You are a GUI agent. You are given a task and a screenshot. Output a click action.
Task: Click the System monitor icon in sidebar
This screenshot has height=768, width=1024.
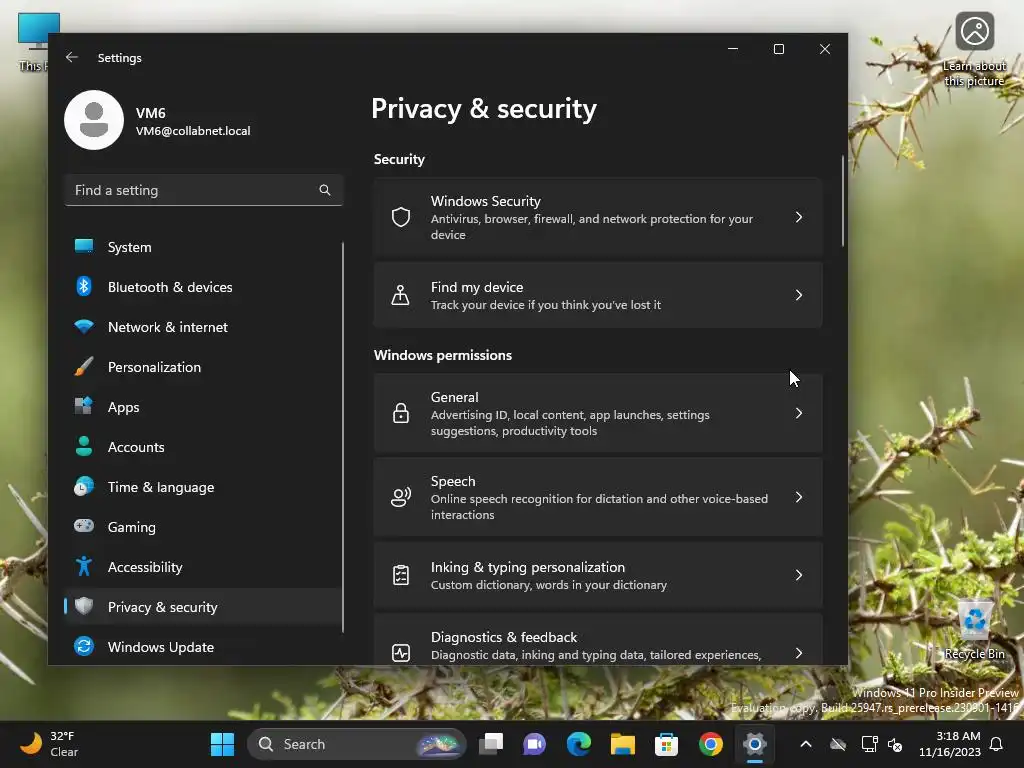[84, 246]
